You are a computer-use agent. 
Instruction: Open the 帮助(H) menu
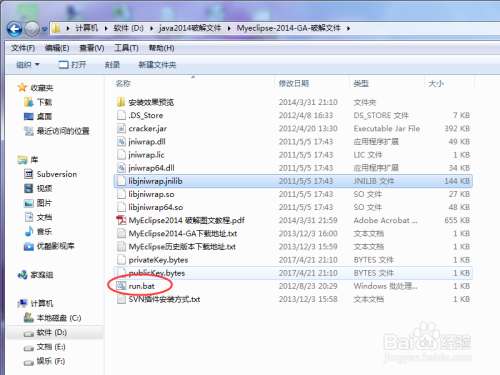[x=161, y=48]
